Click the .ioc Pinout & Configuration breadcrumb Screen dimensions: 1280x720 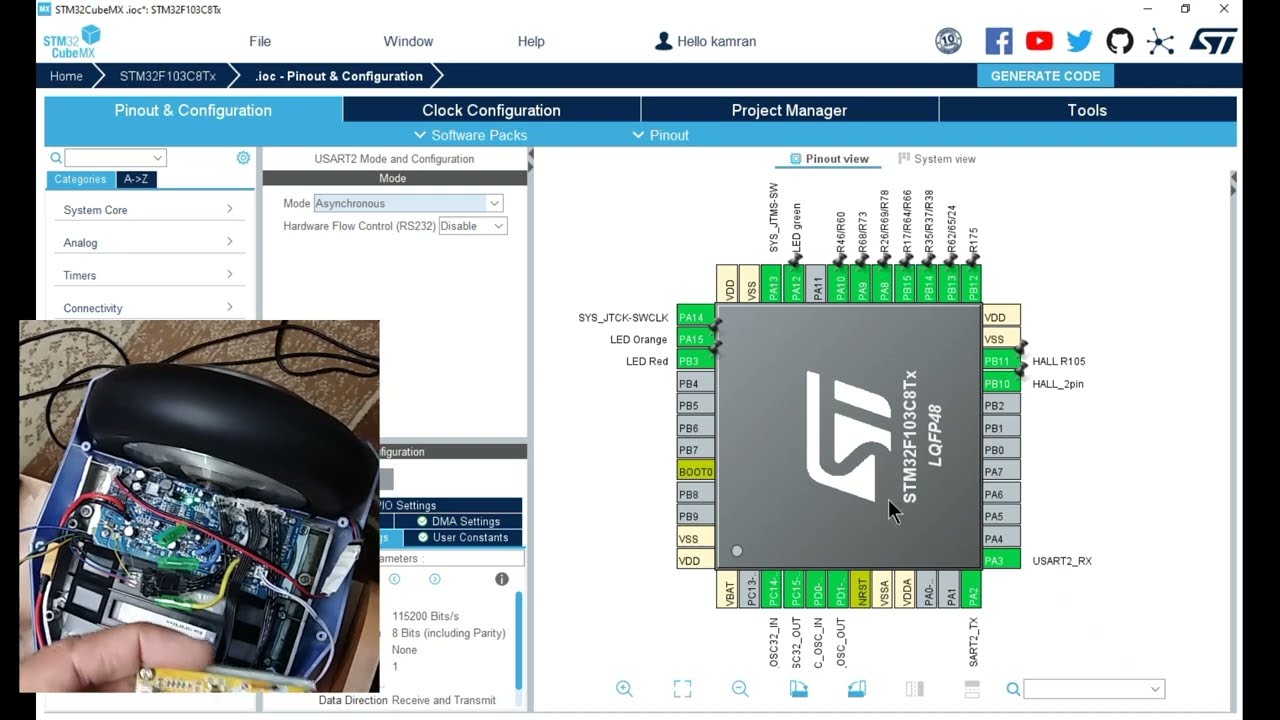pyautogui.click(x=339, y=76)
